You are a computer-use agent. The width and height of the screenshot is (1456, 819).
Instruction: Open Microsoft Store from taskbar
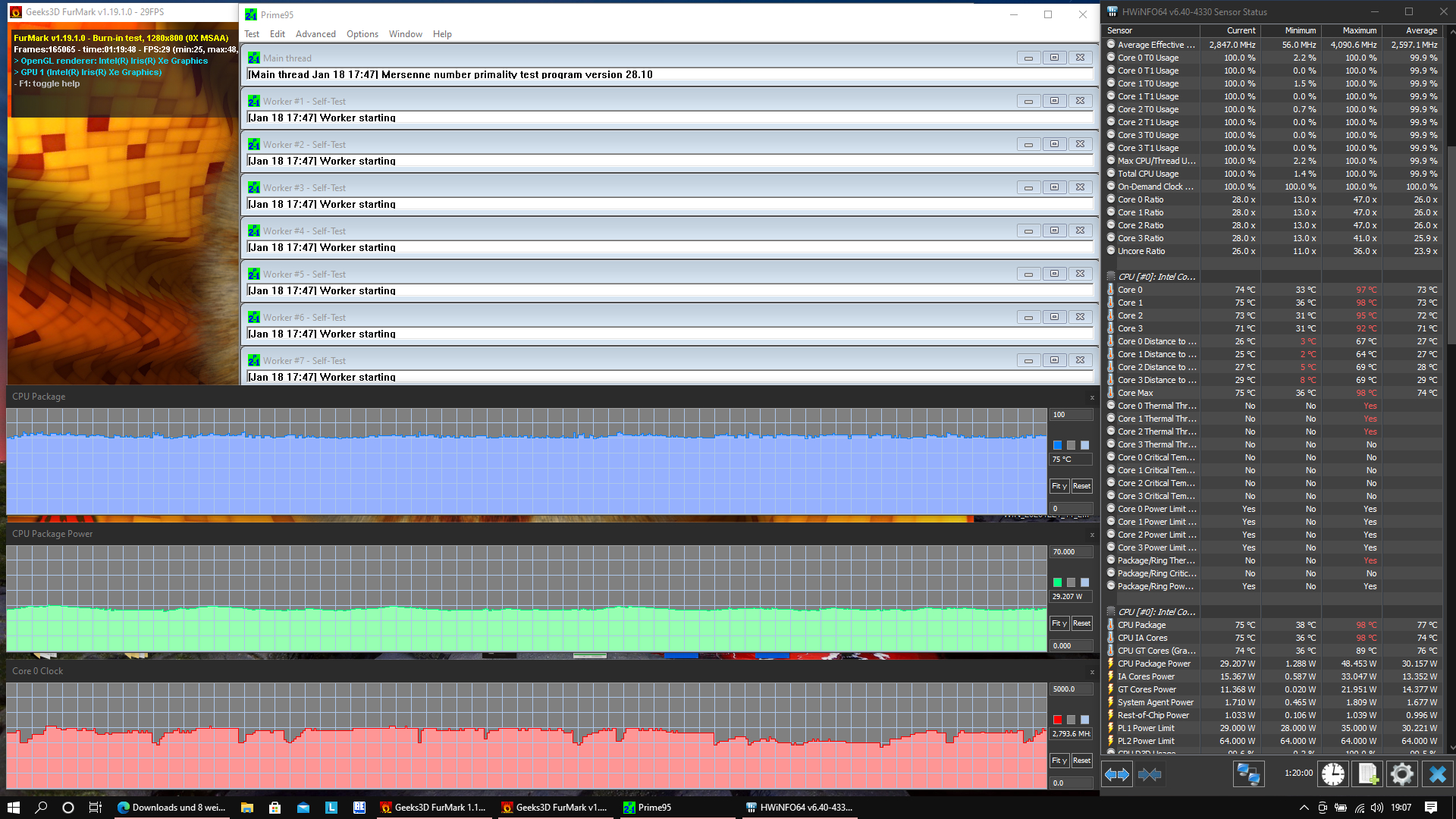coord(275,808)
